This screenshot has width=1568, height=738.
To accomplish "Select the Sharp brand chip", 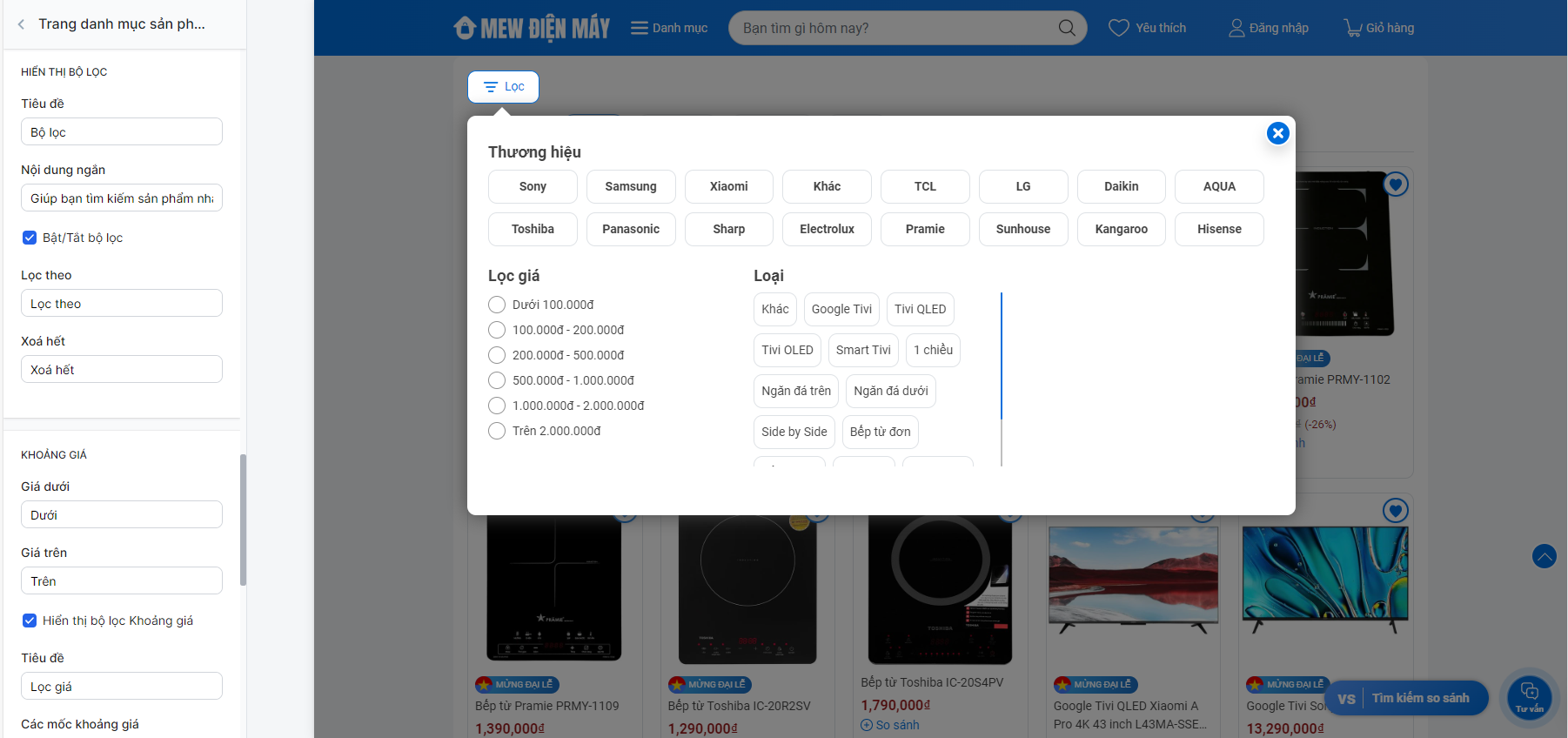I will pyautogui.click(x=729, y=229).
